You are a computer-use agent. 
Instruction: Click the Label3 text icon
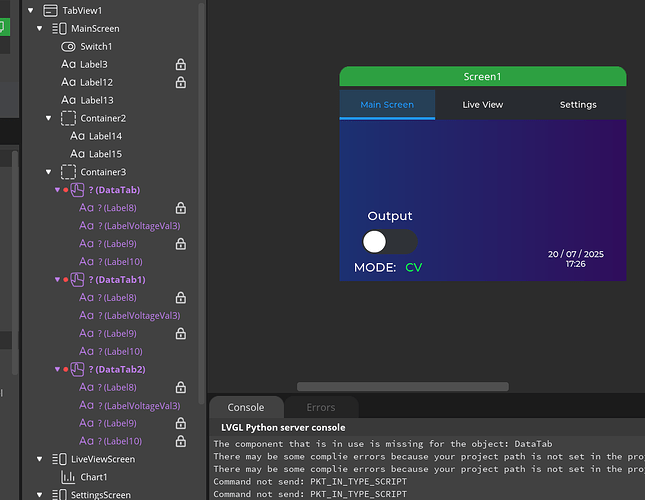[x=68, y=65]
